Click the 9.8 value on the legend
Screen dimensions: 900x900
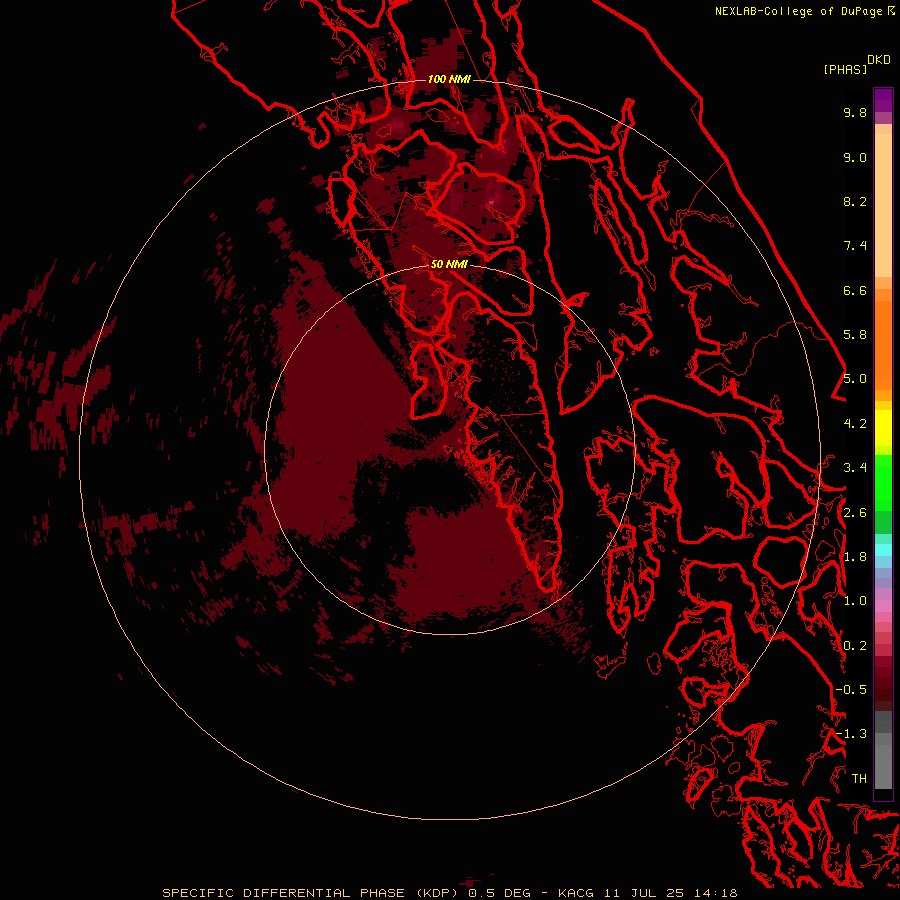[x=855, y=112]
